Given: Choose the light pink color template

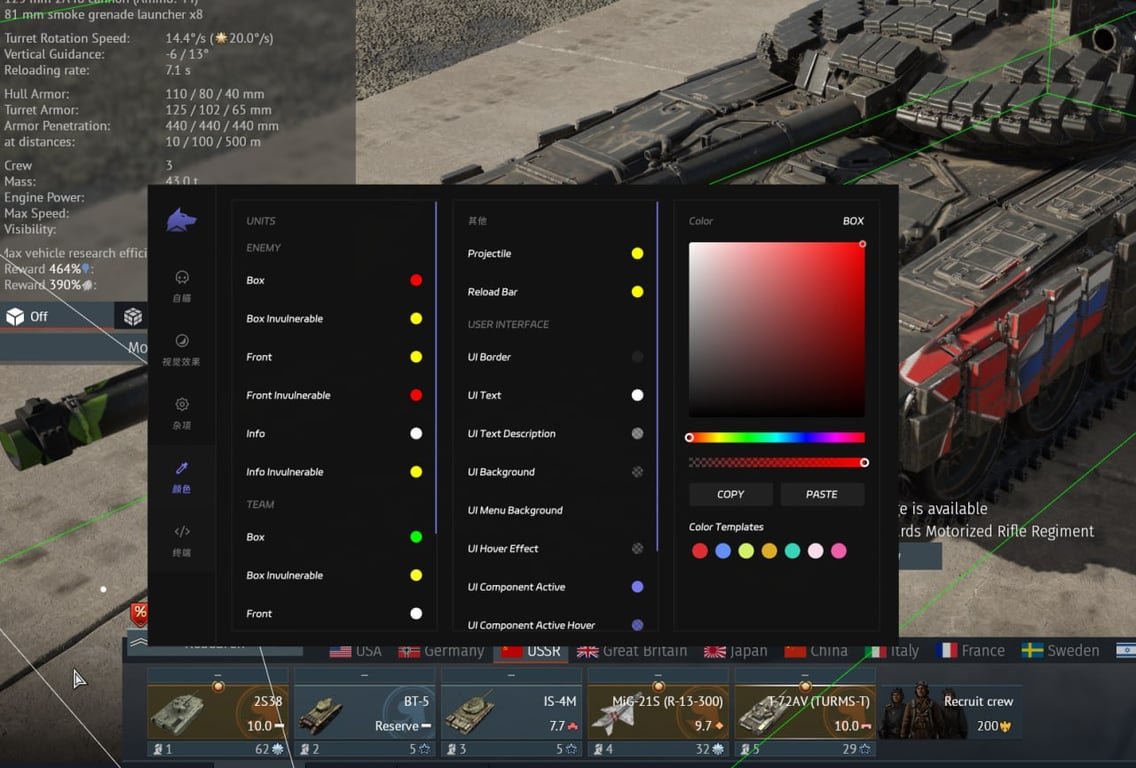Looking at the screenshot, I should pos(816,551).
